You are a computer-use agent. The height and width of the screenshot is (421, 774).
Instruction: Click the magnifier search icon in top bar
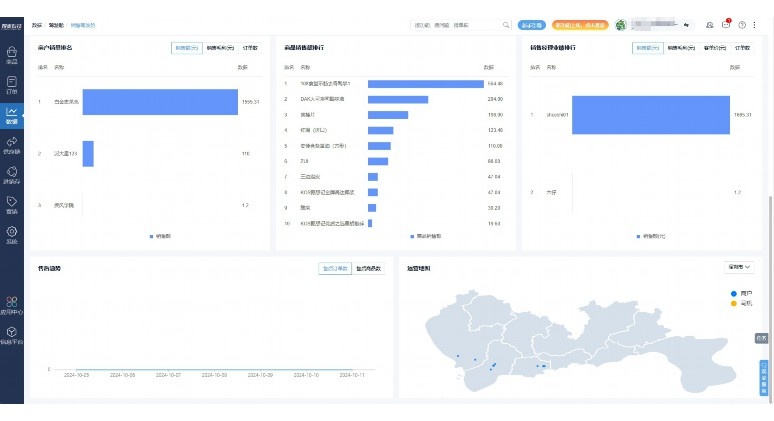click(506, 25)
